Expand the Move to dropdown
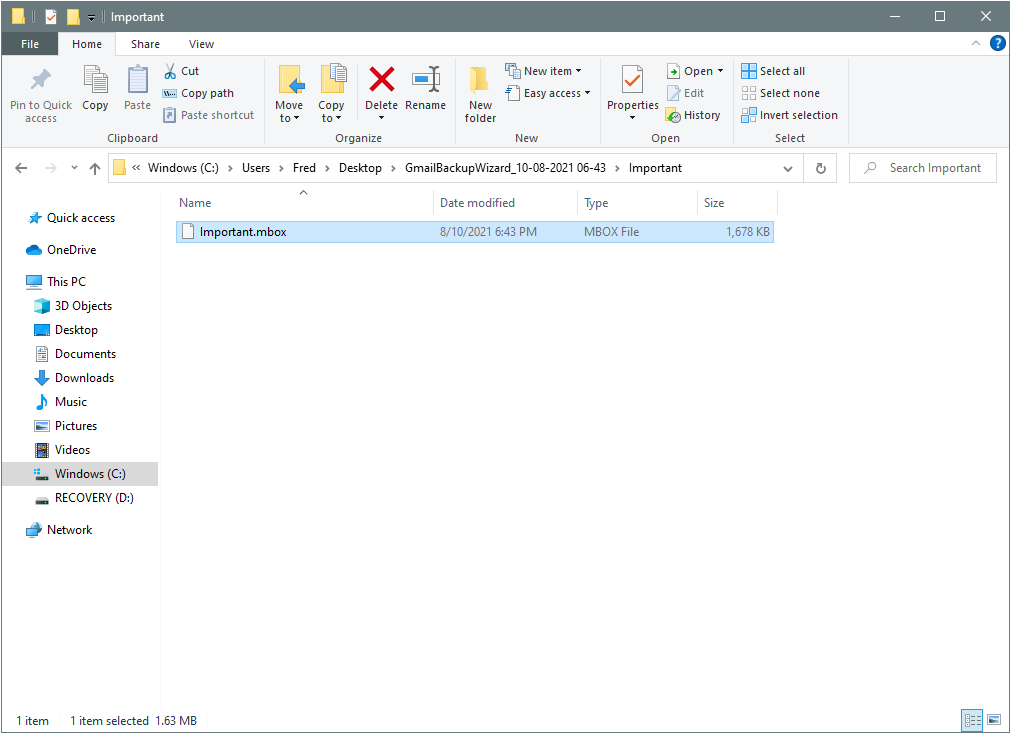This screenshot has width=1011, height=735. (289, 118)
